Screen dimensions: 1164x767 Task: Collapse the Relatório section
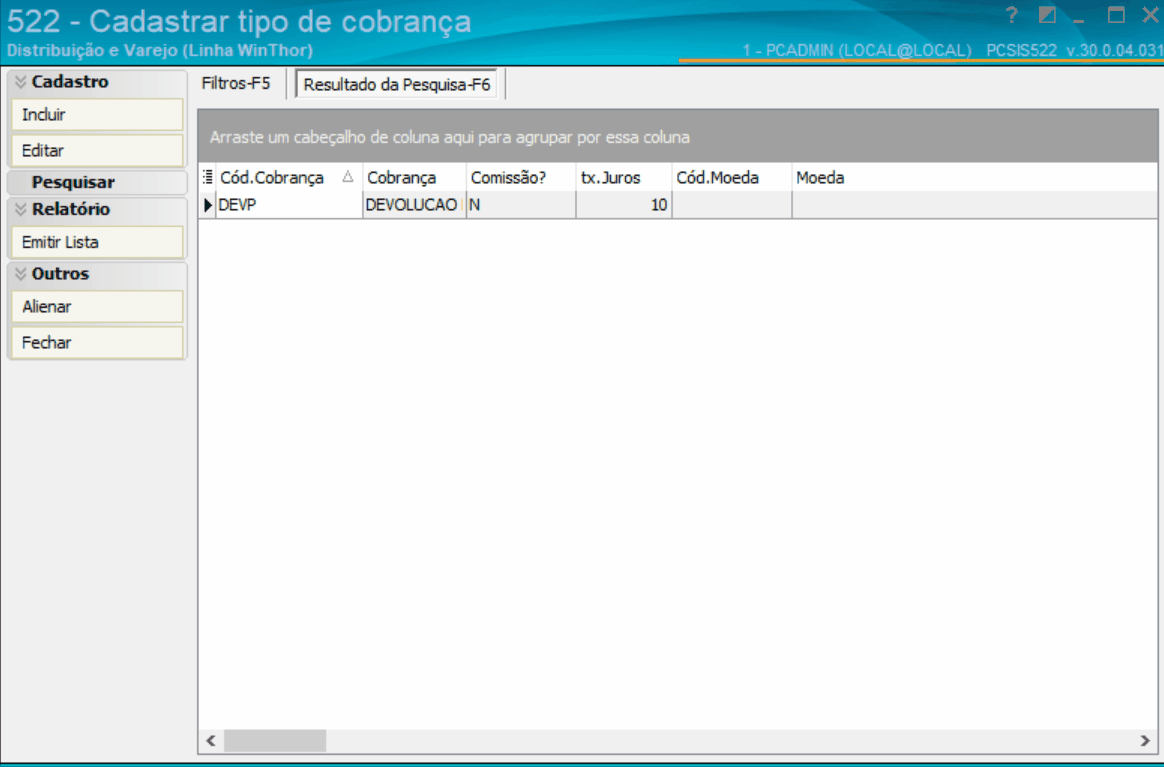pyautogui.click(x=21, y=209)
